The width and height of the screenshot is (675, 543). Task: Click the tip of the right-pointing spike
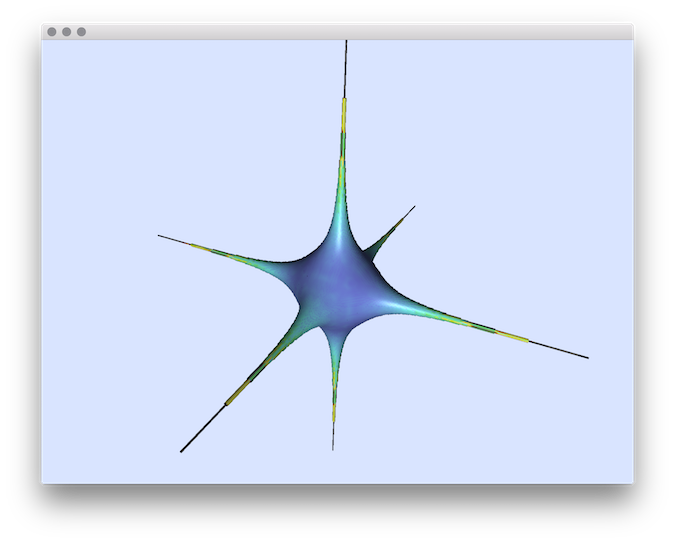pyautogui.click(x=586, y=357)
